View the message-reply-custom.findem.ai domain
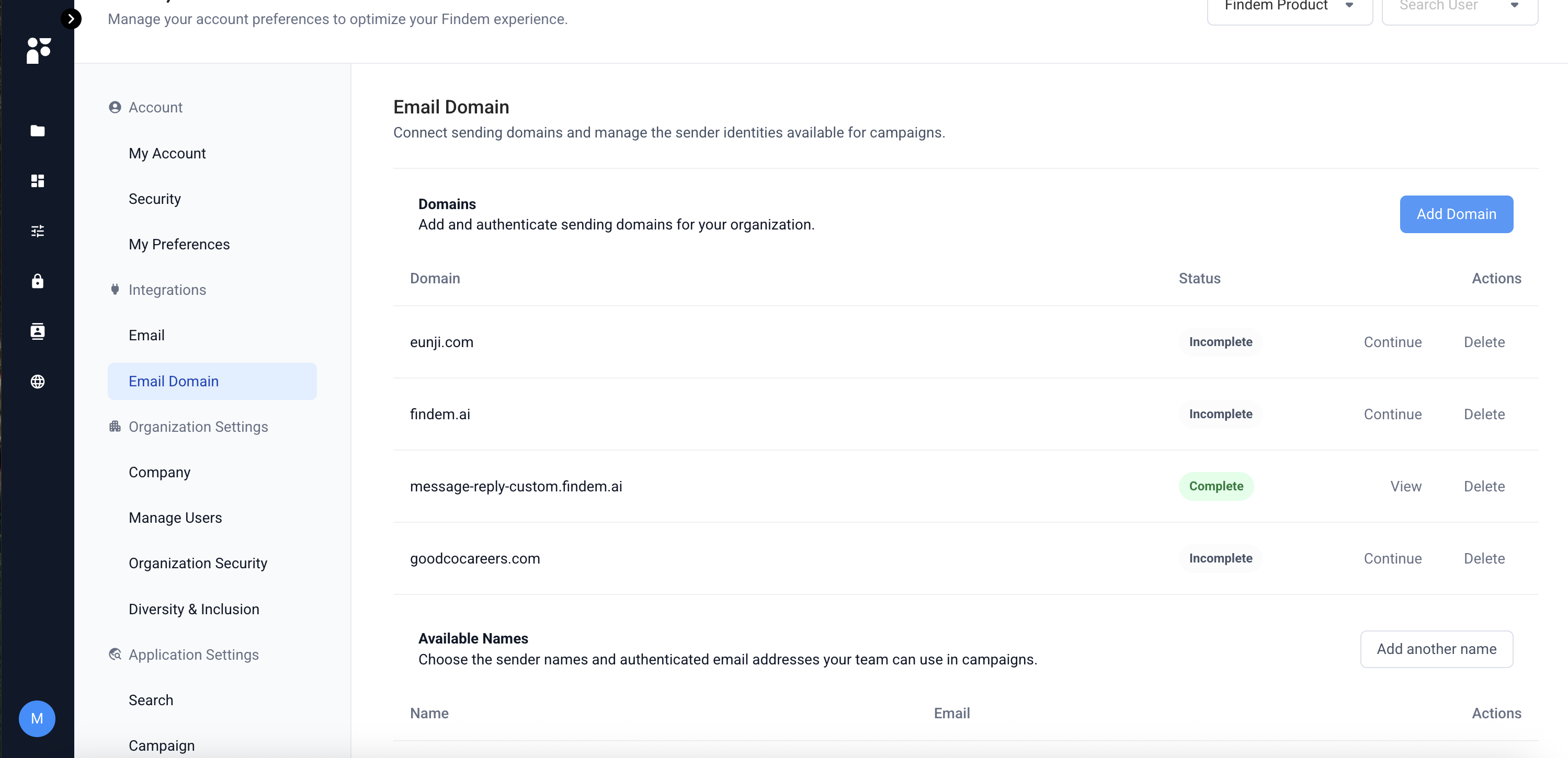 [1405, 486]
